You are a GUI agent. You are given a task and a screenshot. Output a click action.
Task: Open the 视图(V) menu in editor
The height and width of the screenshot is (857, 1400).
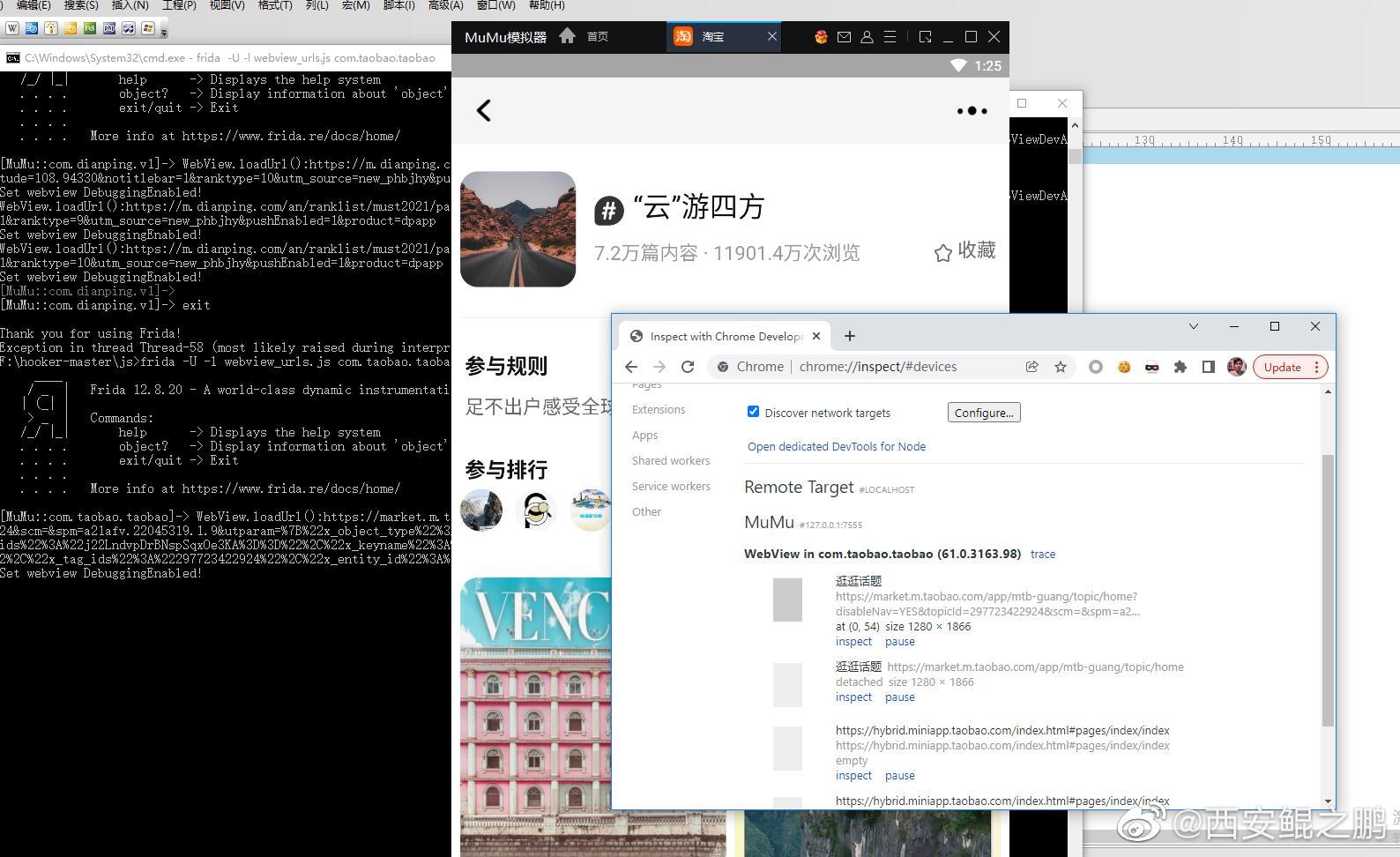[227, 5]
